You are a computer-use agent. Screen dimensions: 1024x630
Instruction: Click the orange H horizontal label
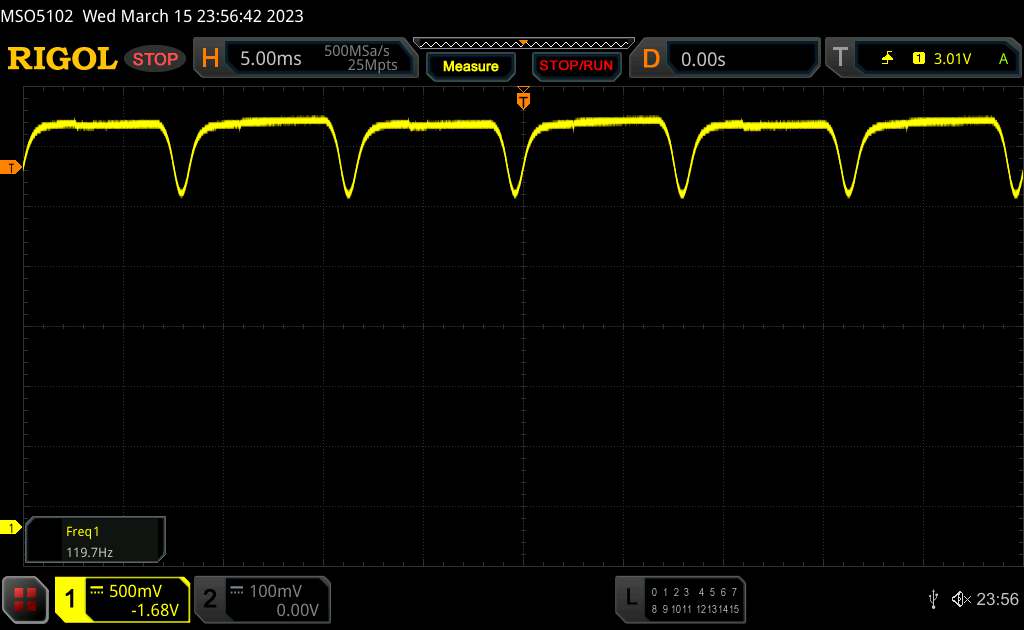click(x=210, y=59)
